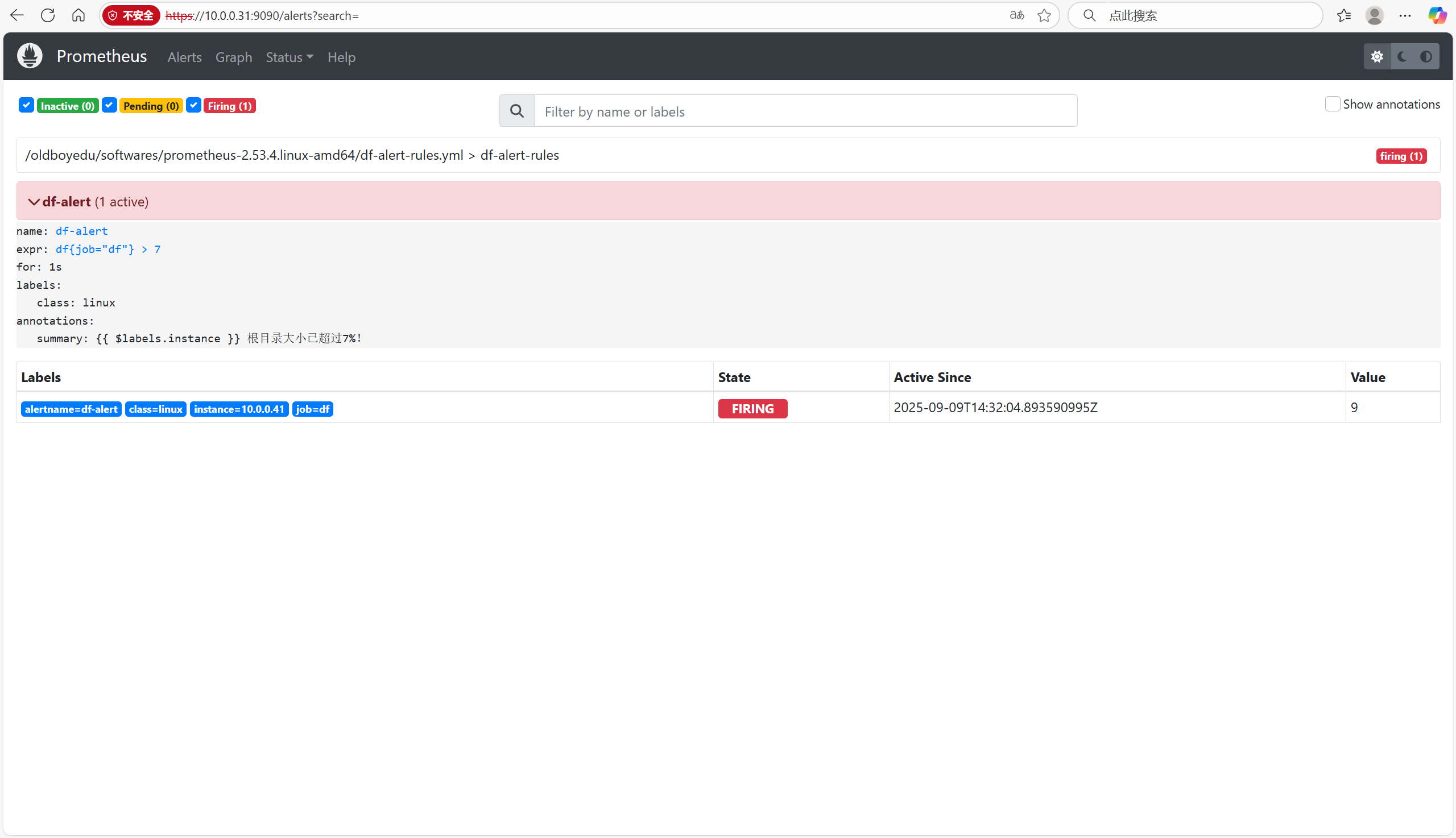Collapse the df-alert rule section
The width and height of the screenshot is (1456, 838).
34,202
